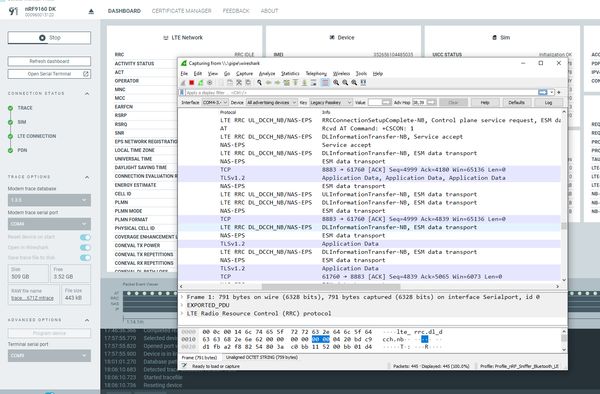Go to the next packet arrow icon
600x394 pixels.
tap(277, 83)
